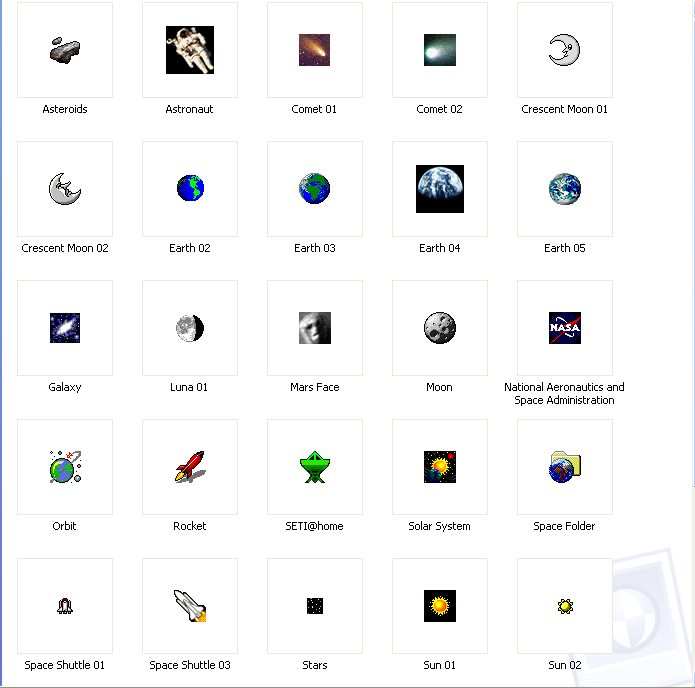Open the Space Folder icon
The height and width of the screenshot is (688, 695).
[x=565, y=467]
